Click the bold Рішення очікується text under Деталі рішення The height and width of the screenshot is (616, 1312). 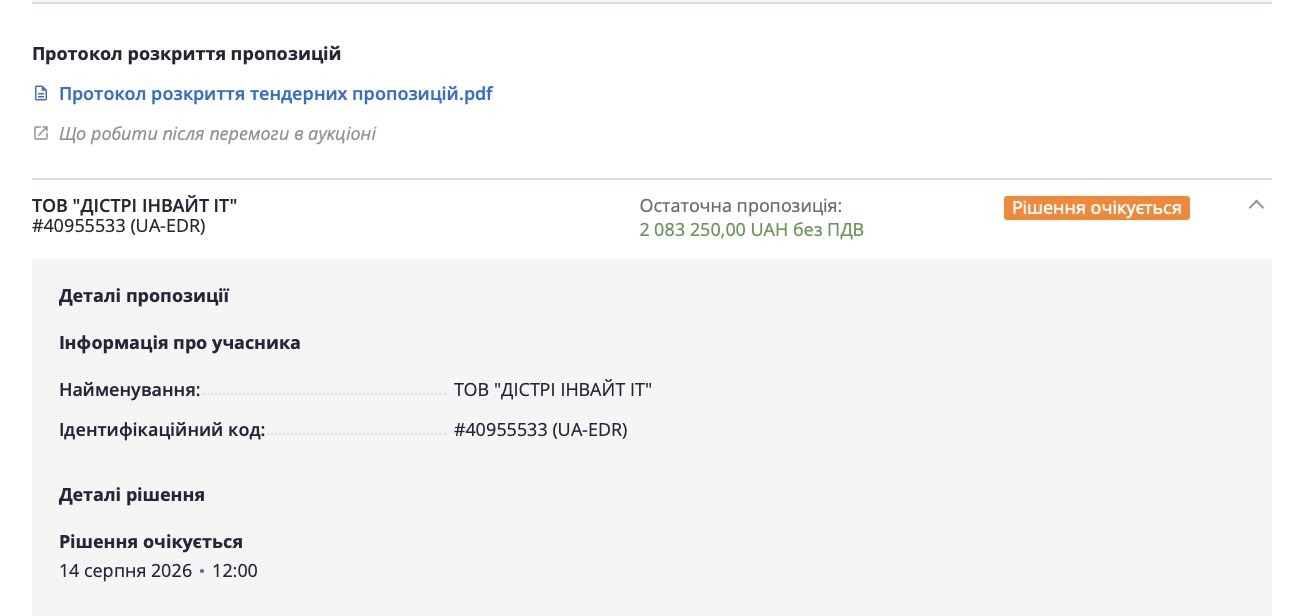click(x=151, y=542)
